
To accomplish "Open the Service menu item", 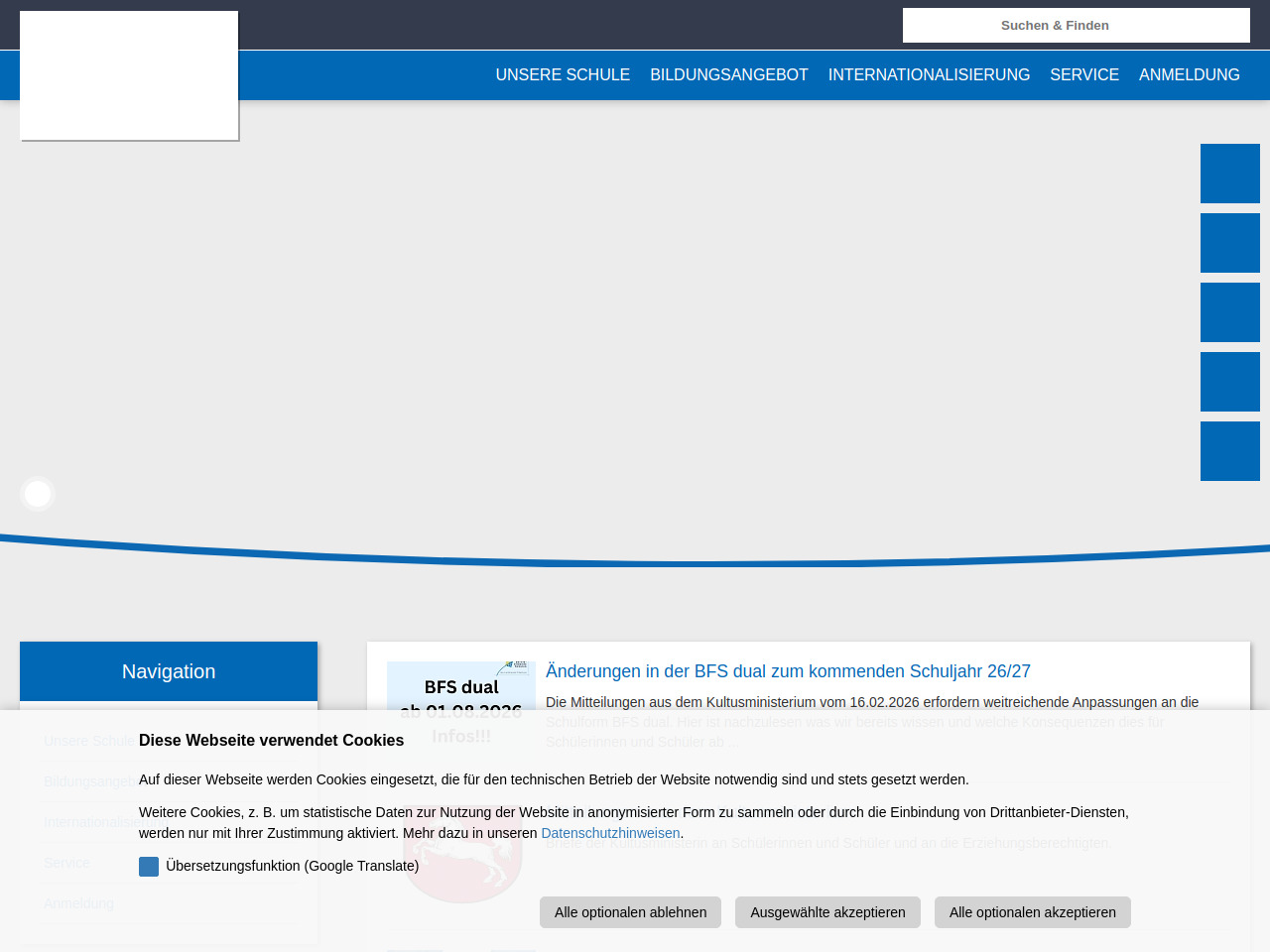I will 1083,75.
